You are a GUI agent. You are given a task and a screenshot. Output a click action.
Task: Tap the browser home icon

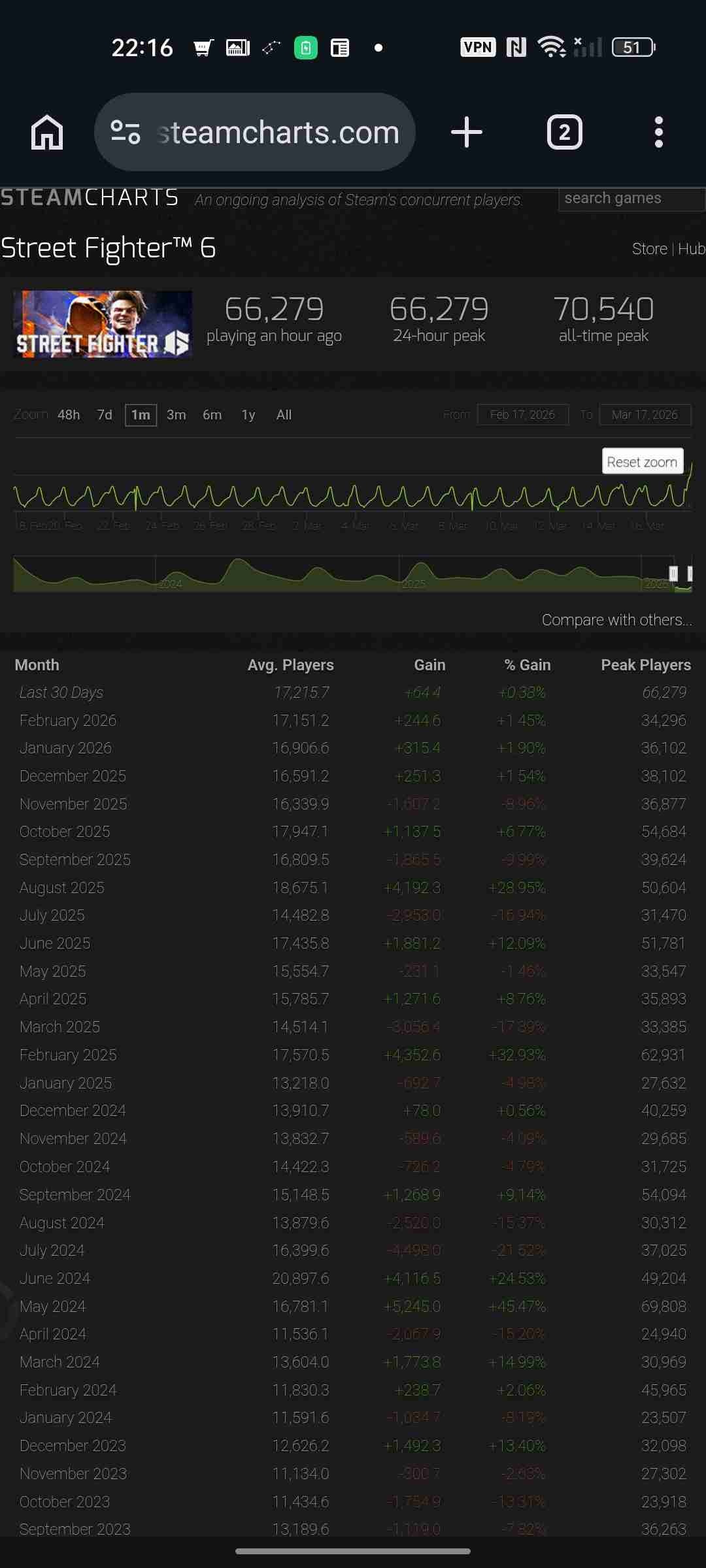pos(47,133)
